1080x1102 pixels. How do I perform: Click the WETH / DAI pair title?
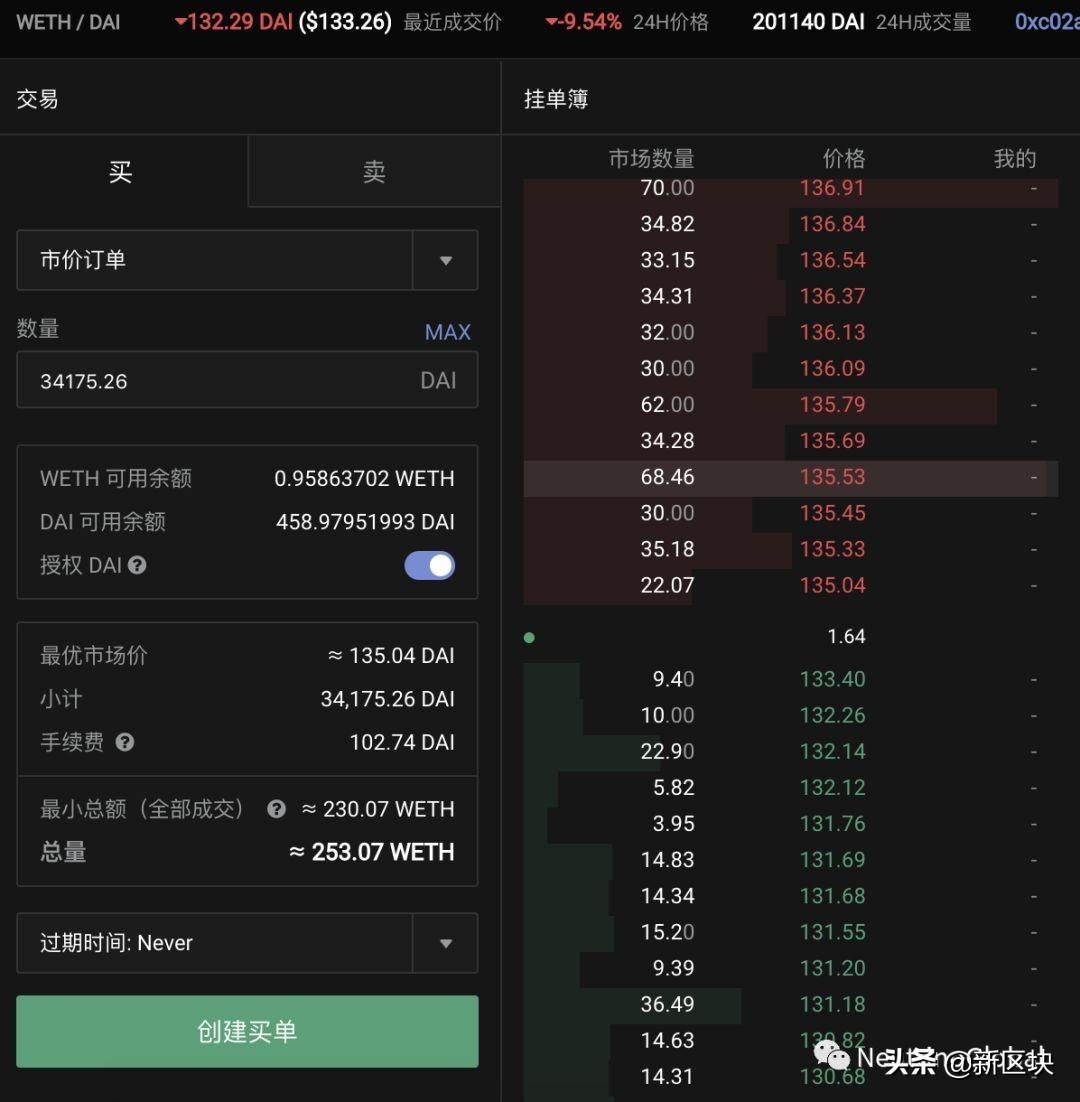(x=68, y=22)
